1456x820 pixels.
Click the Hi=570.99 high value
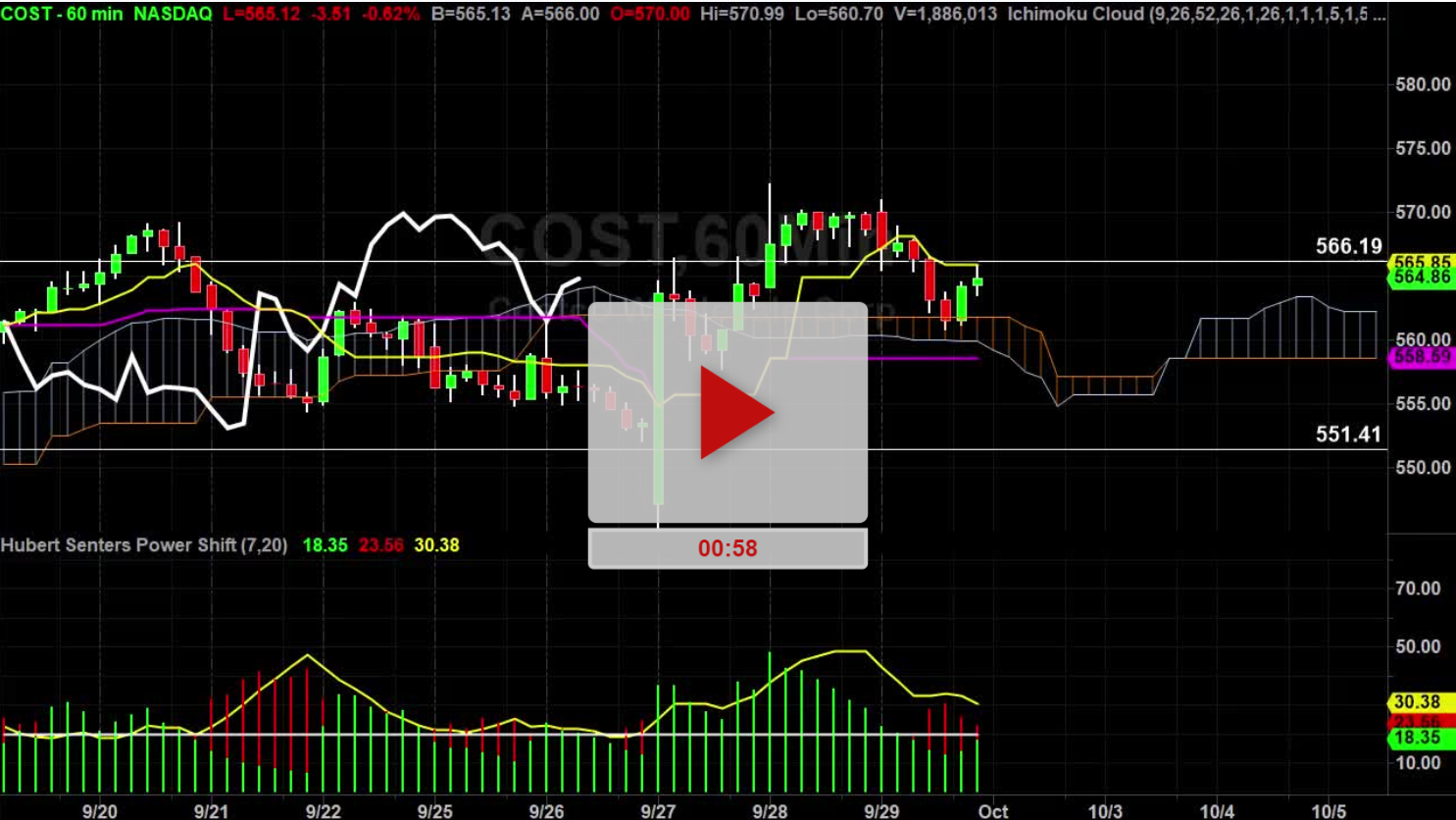pos(742,14)
